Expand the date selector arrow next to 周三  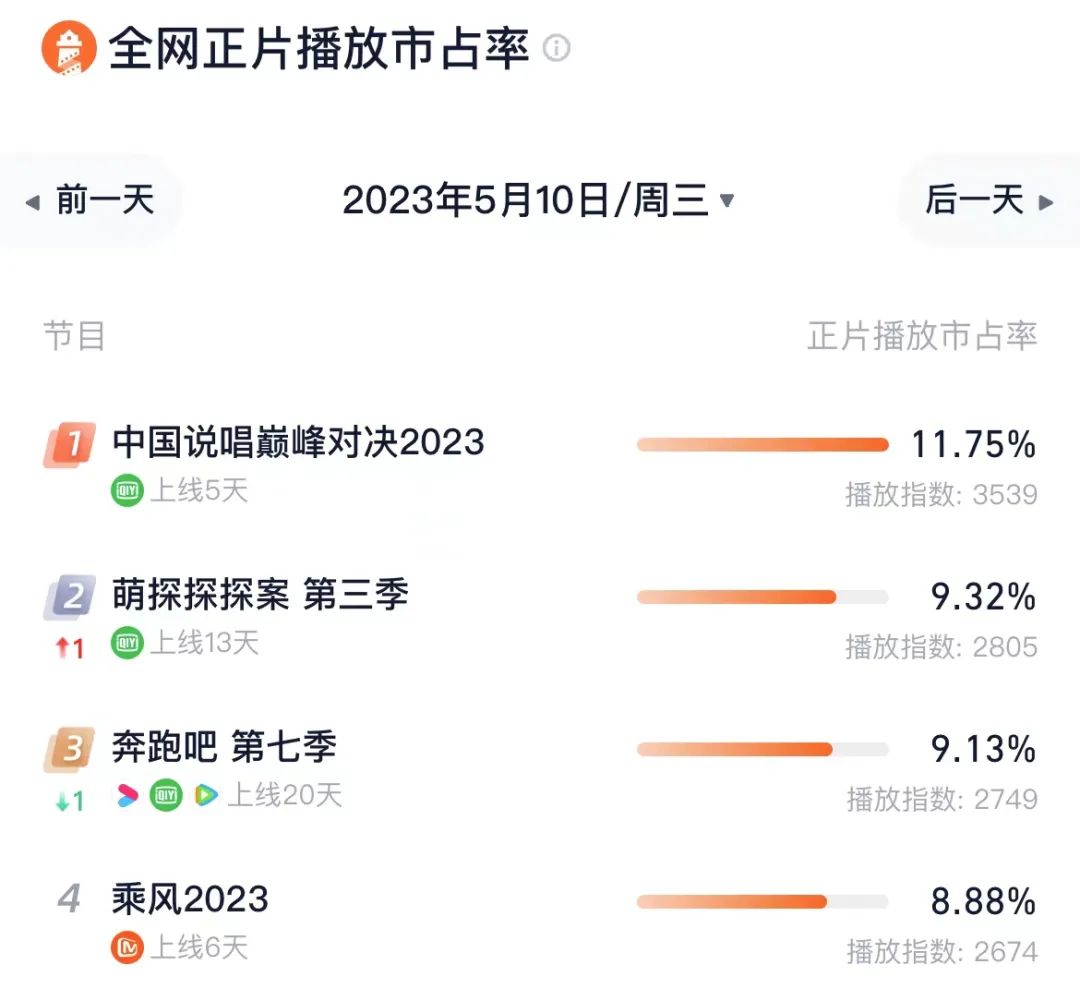point(728,200)
